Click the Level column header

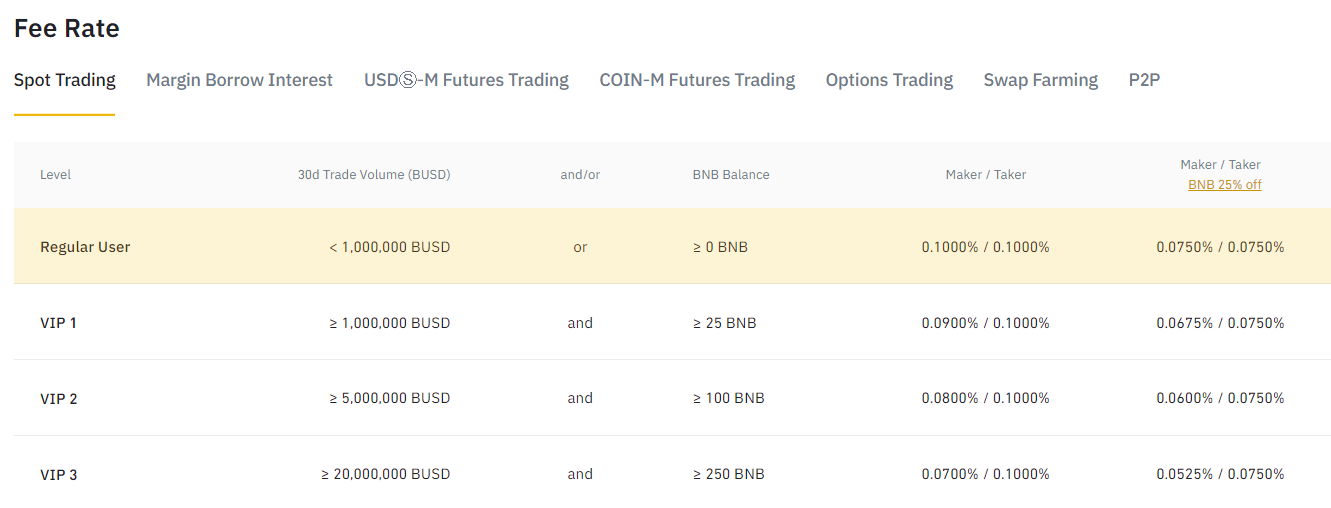pos(55,175)
